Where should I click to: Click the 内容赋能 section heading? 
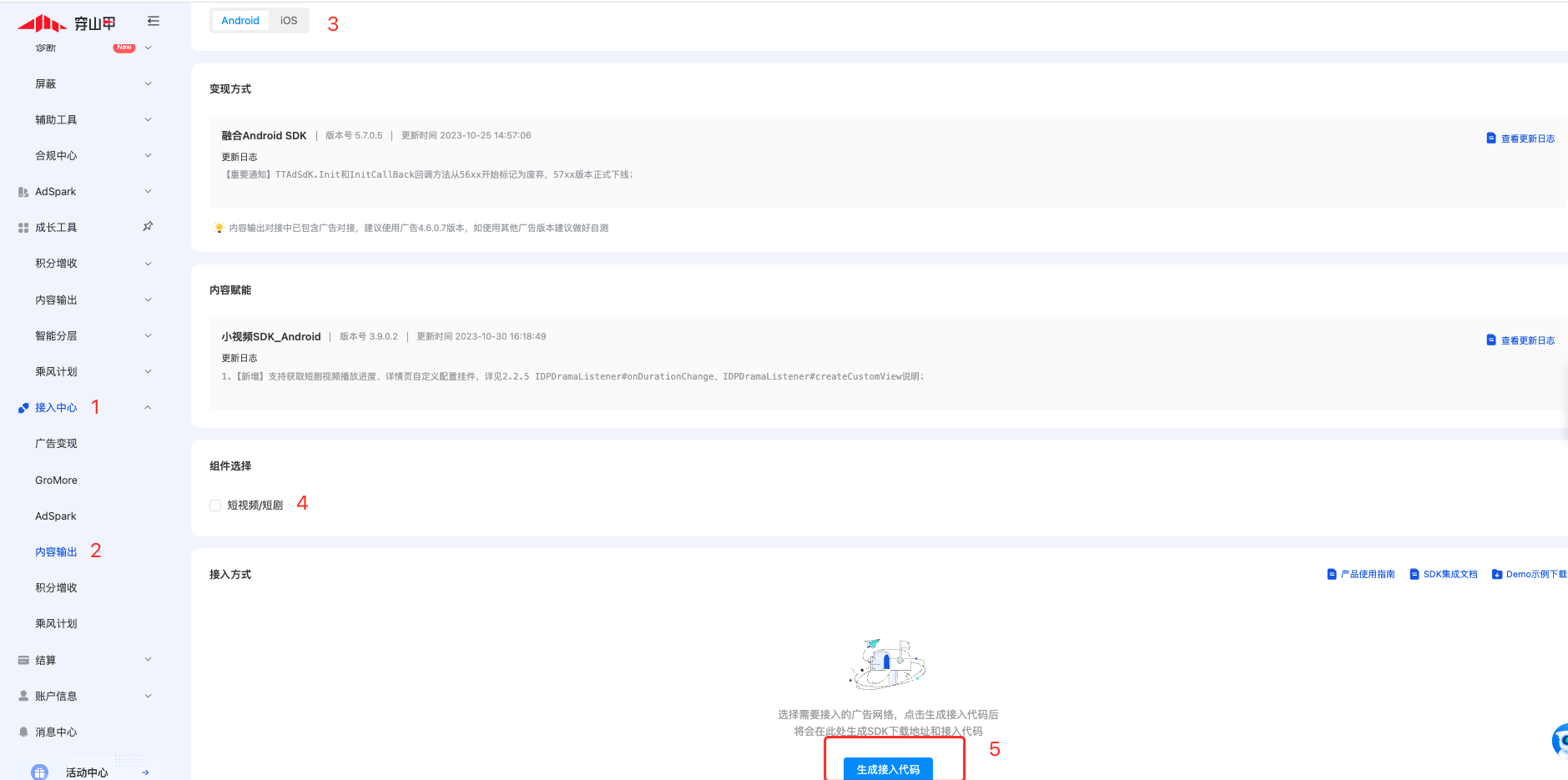(230, 290)
